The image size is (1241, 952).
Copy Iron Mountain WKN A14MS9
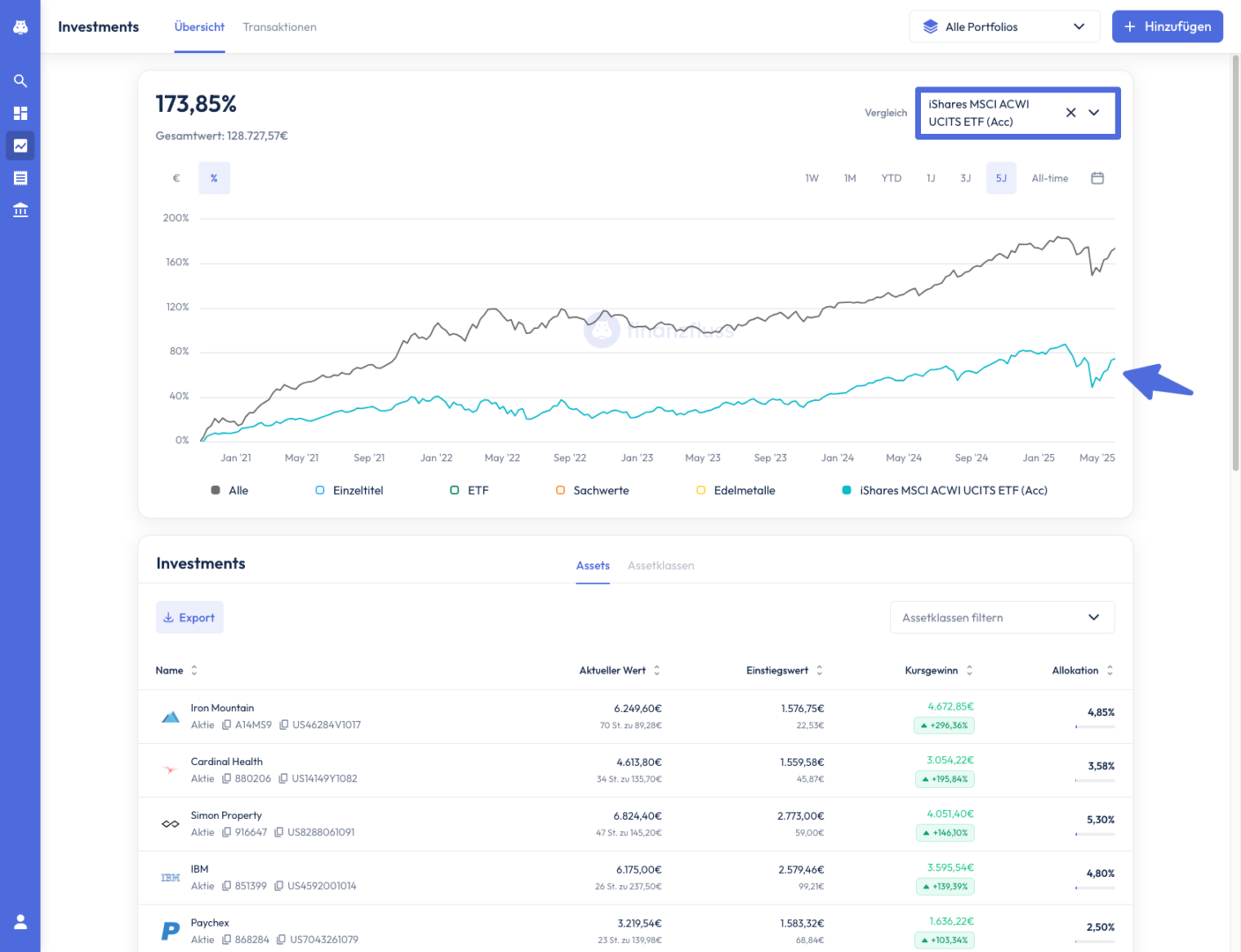[227, 725]
